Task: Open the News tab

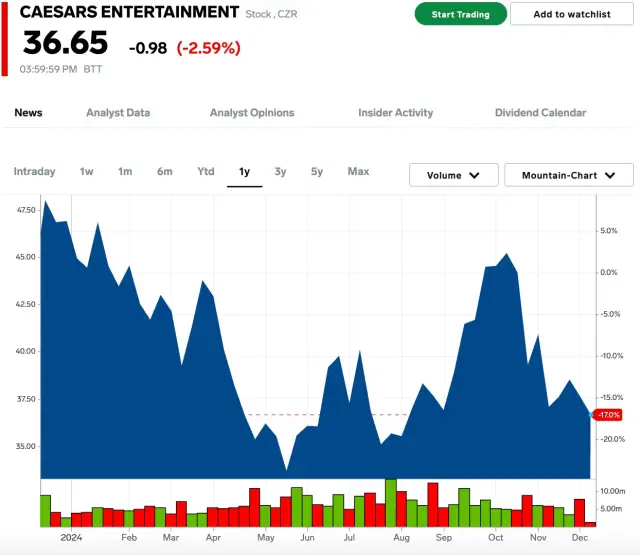Action: click(28, 113)
